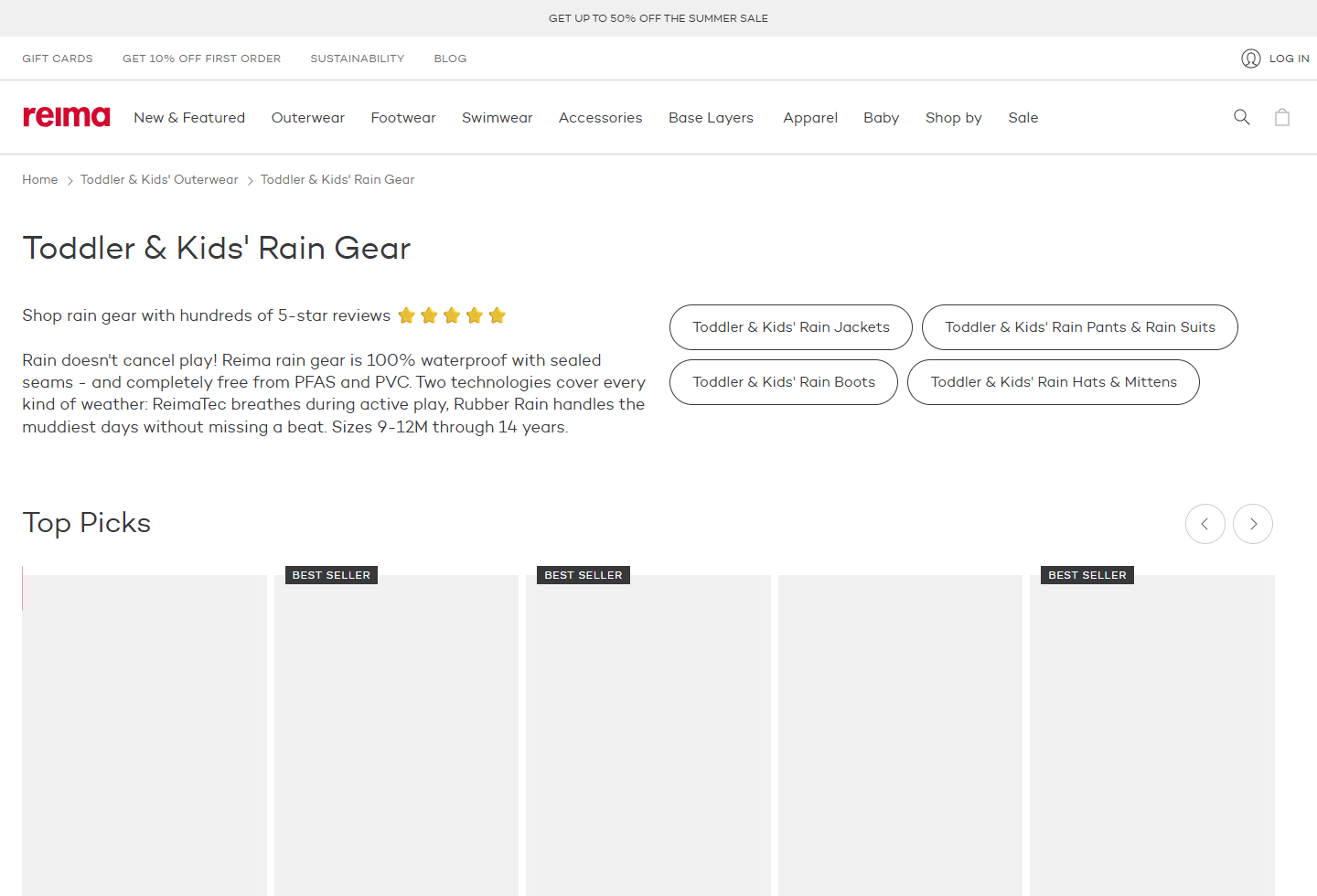Open the Base Layers menu
The width and height of the screenshot is (1317, 896).
pyautogui.click(x=711, y=117)
